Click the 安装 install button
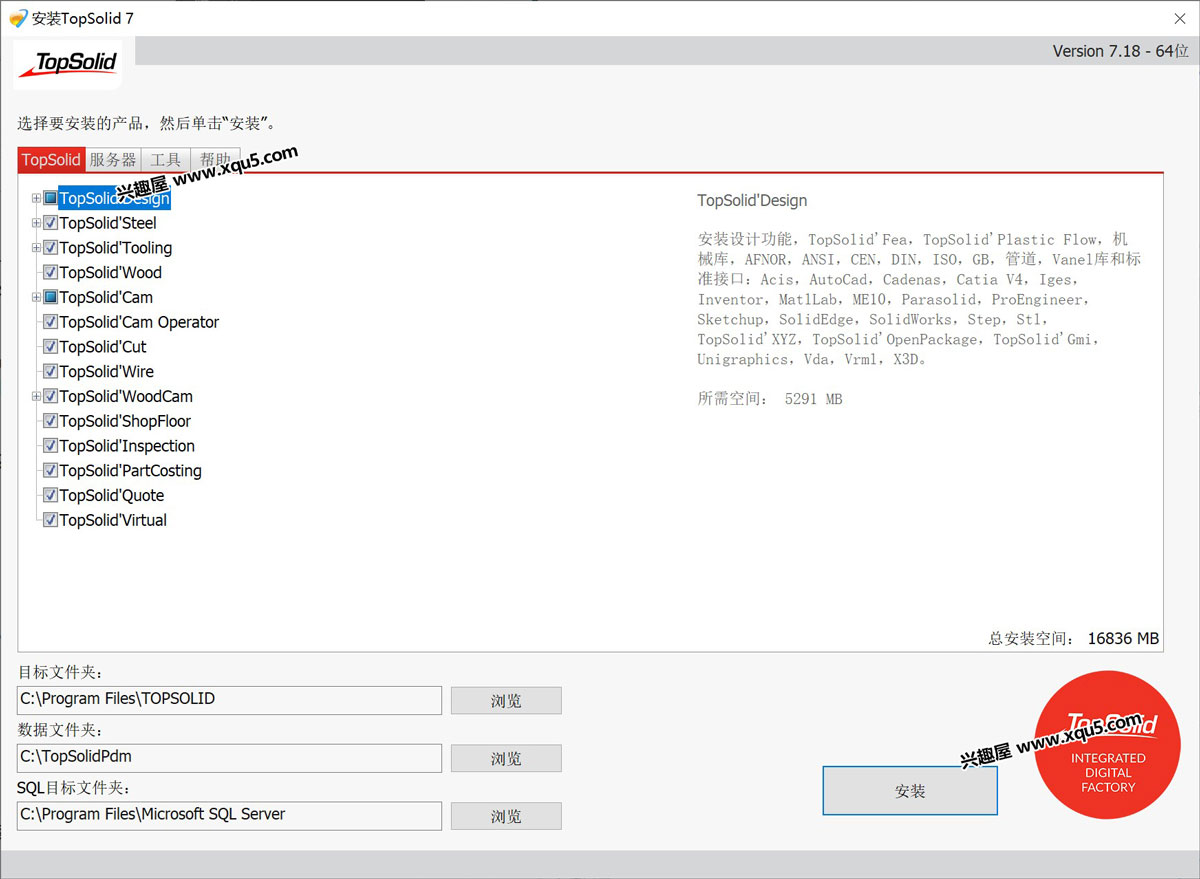1200x879 pixels. point(910,791)
